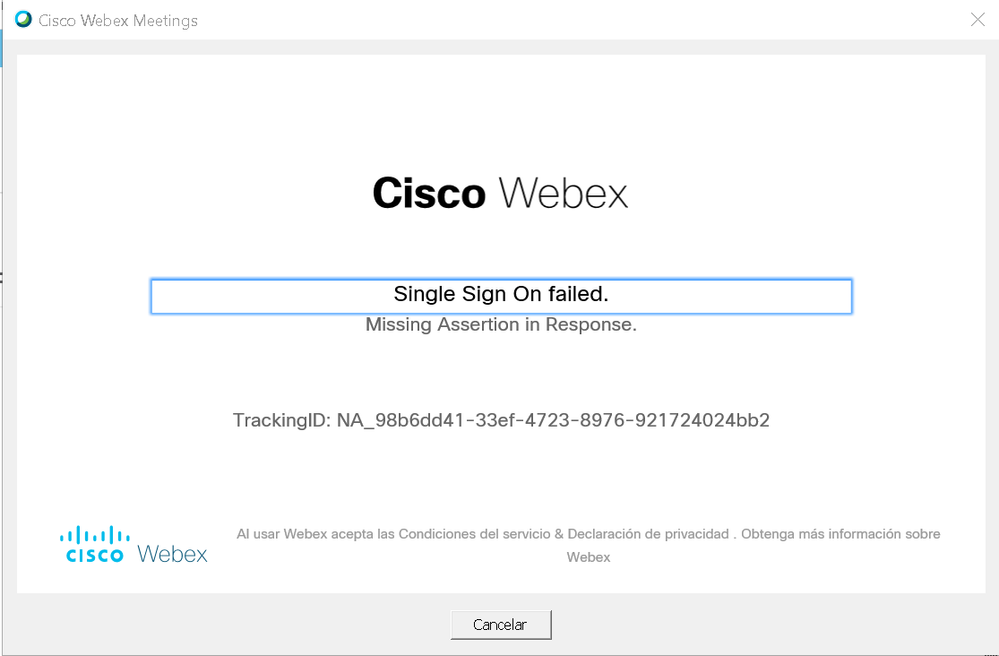Open the Condiciones del servicio link

475,534
